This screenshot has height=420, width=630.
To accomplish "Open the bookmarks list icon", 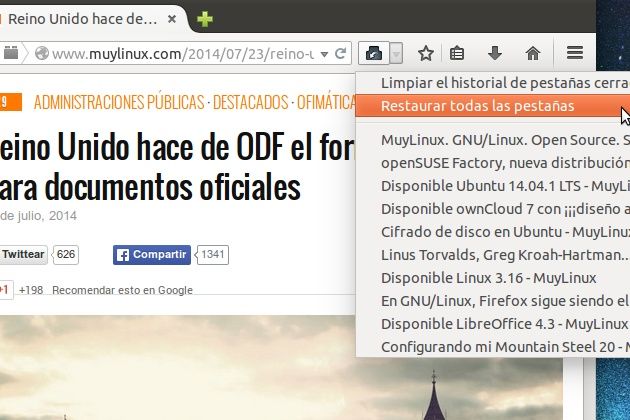I will tap(458, 53).
